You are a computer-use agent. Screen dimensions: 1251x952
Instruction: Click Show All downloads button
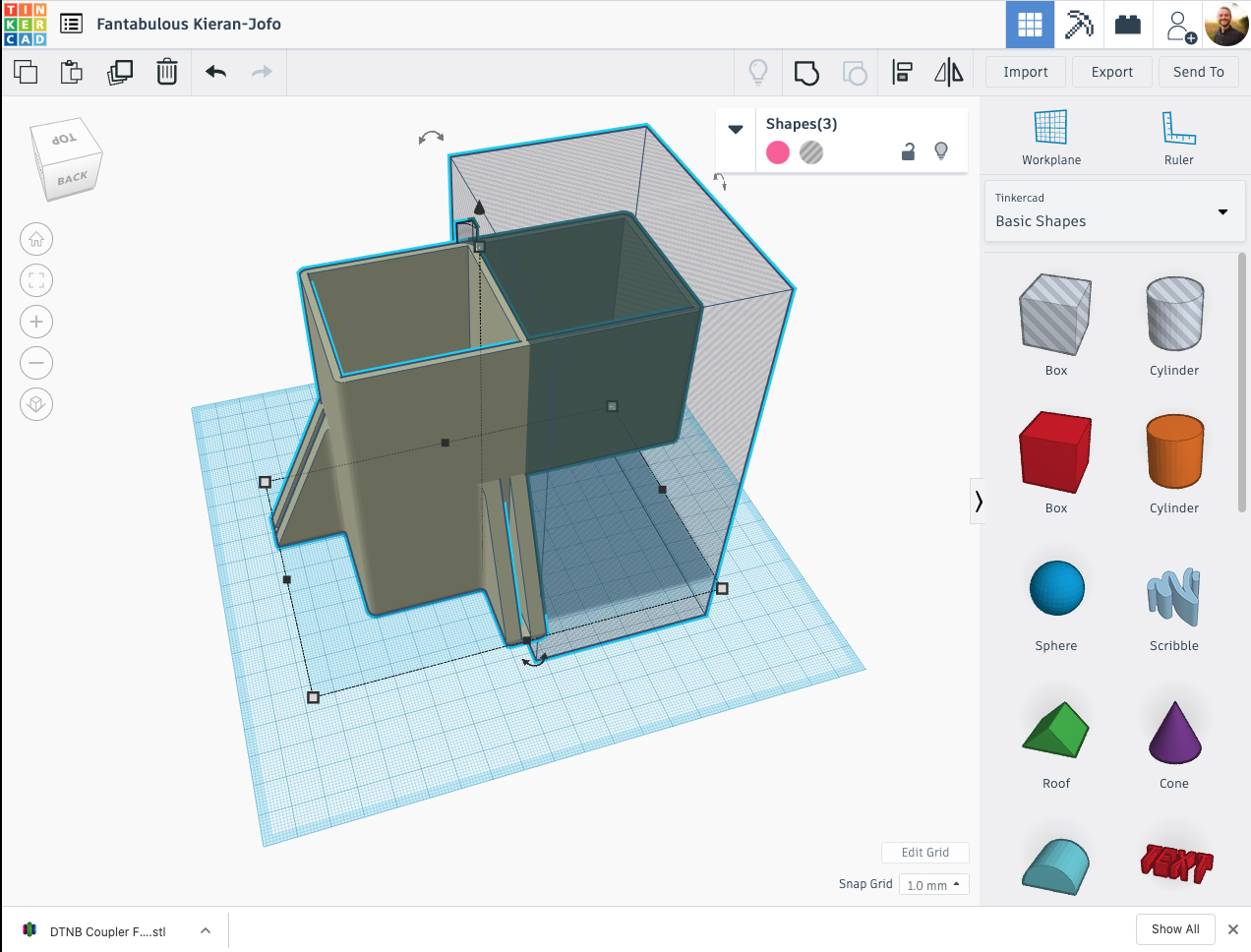(x=1175, y=929)
